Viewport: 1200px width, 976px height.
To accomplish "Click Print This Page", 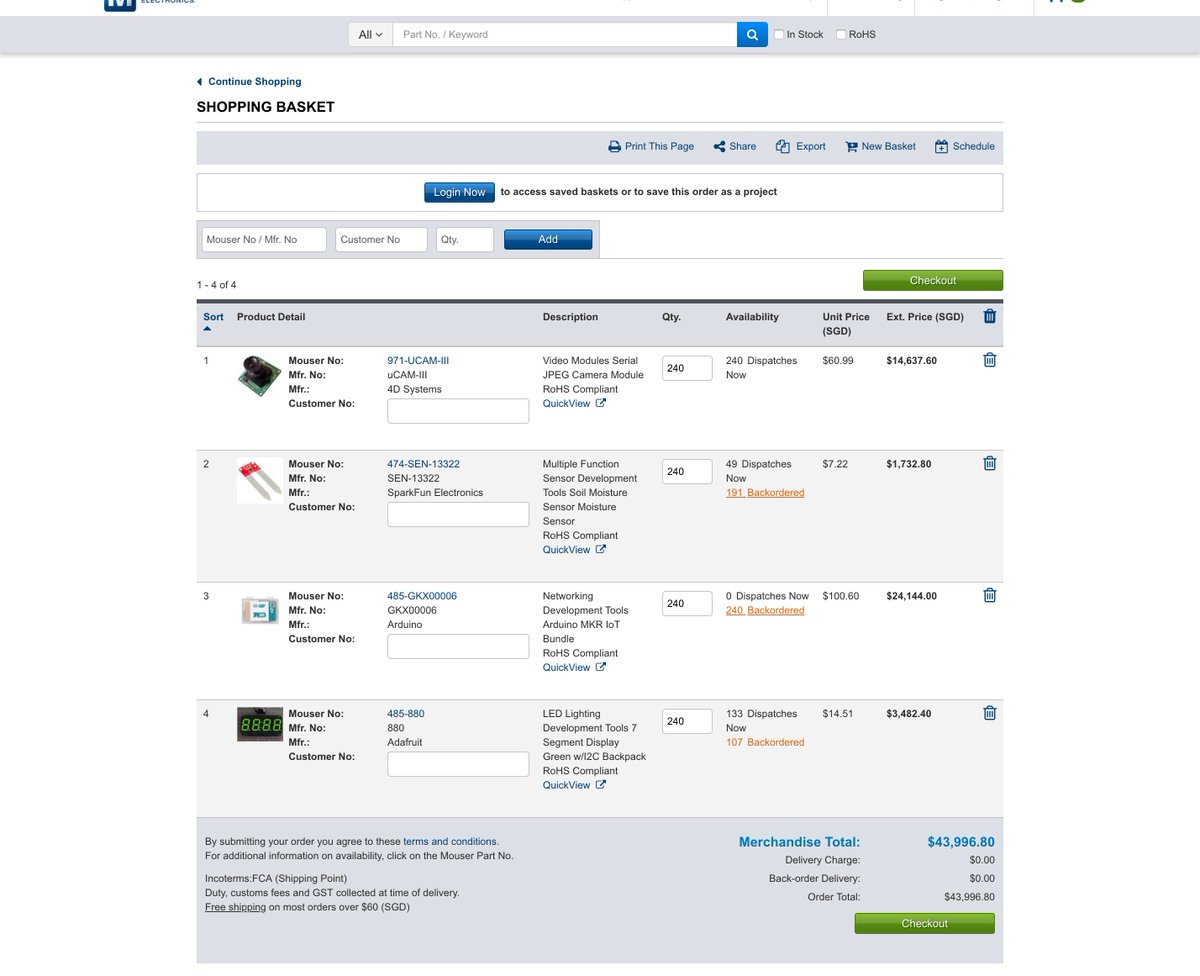I will tap(651, 146).
